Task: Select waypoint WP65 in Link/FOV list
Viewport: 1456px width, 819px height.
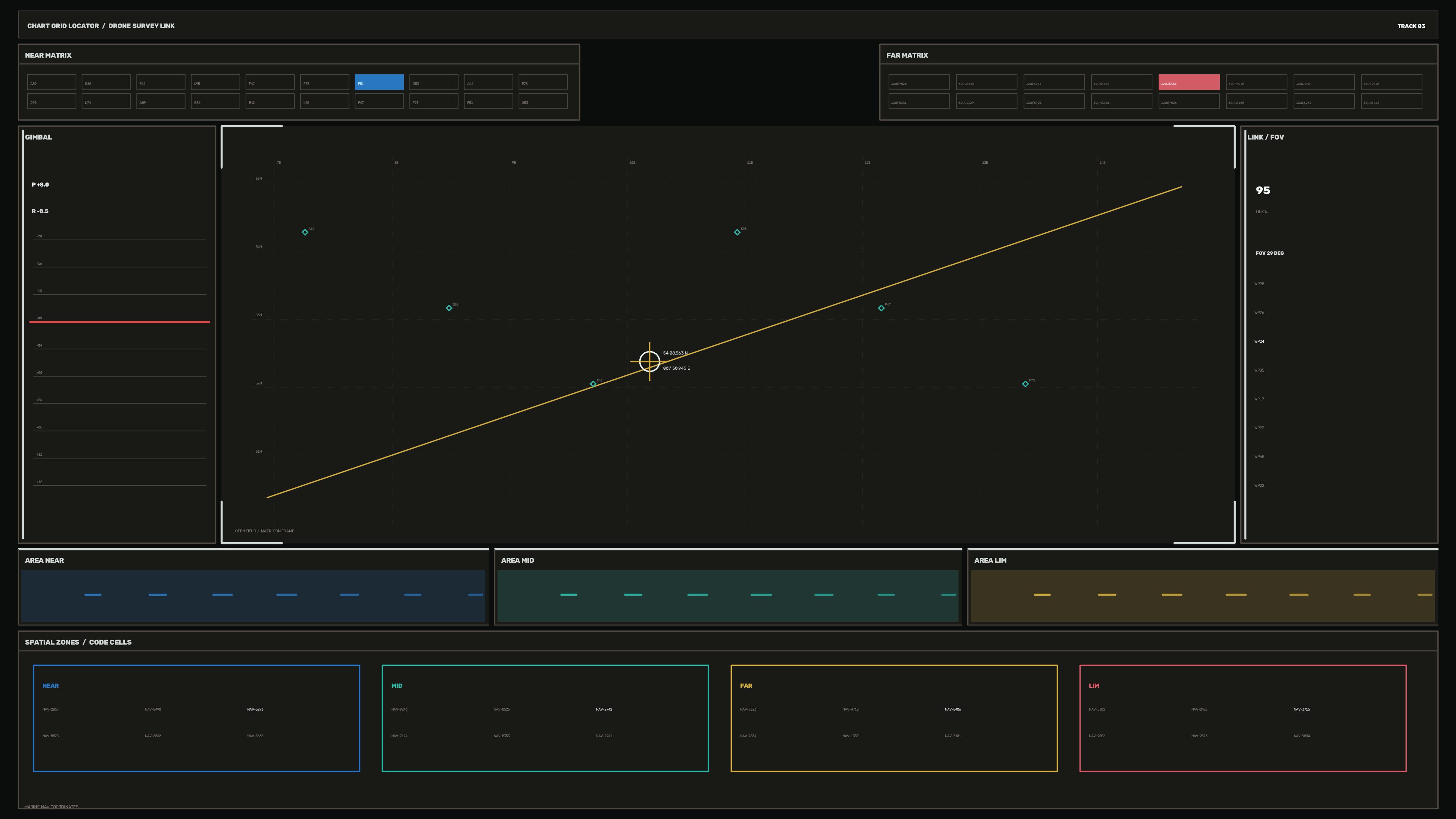Action: (1259, 457)
